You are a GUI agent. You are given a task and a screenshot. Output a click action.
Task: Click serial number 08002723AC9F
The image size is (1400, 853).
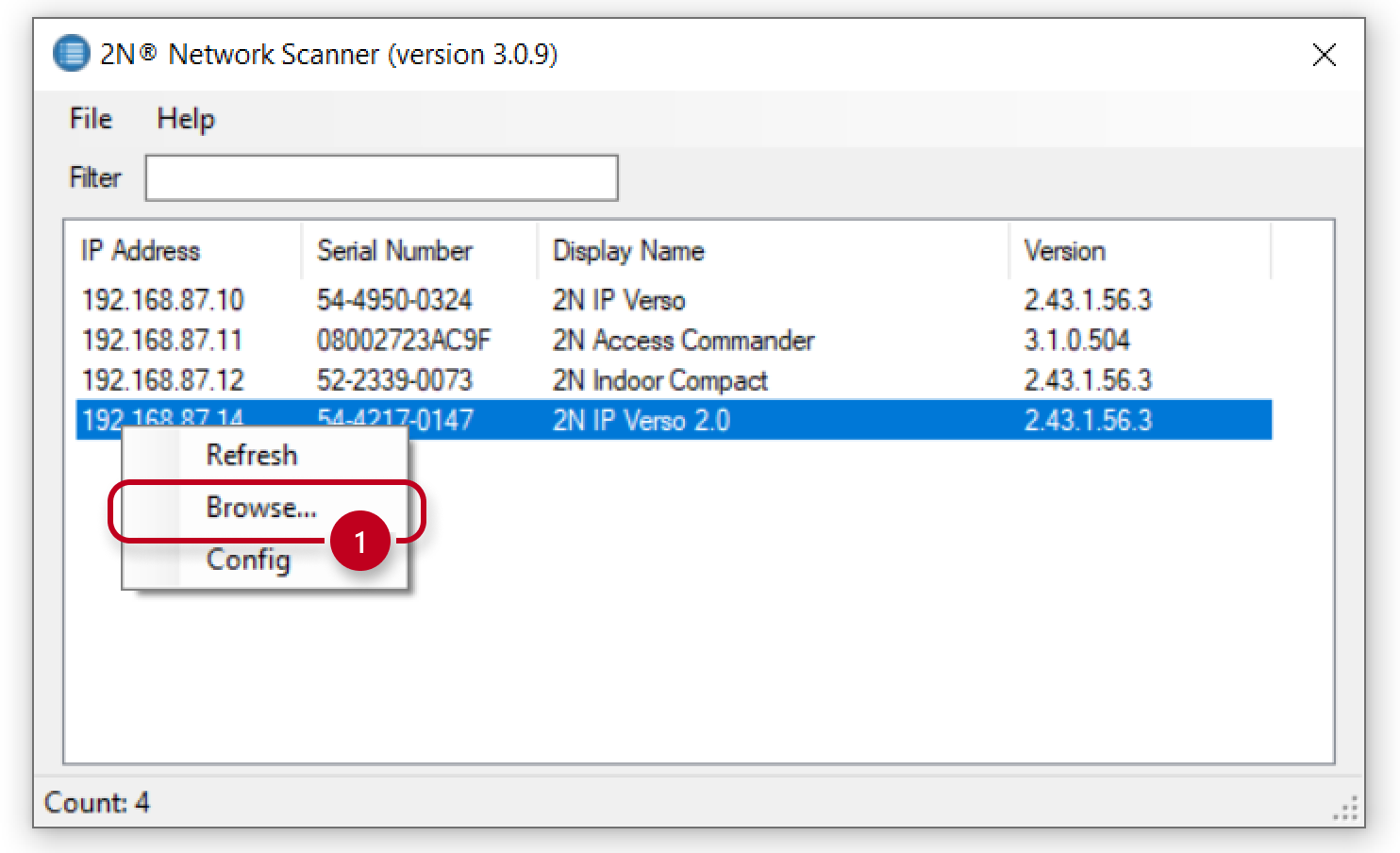point(404,340)
